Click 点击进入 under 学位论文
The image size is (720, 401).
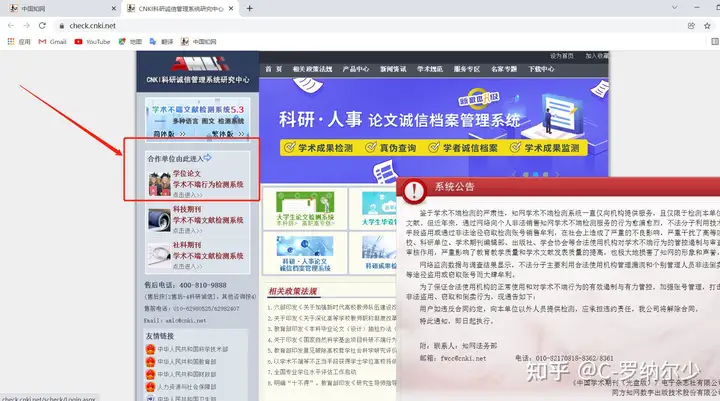[187, 195]
